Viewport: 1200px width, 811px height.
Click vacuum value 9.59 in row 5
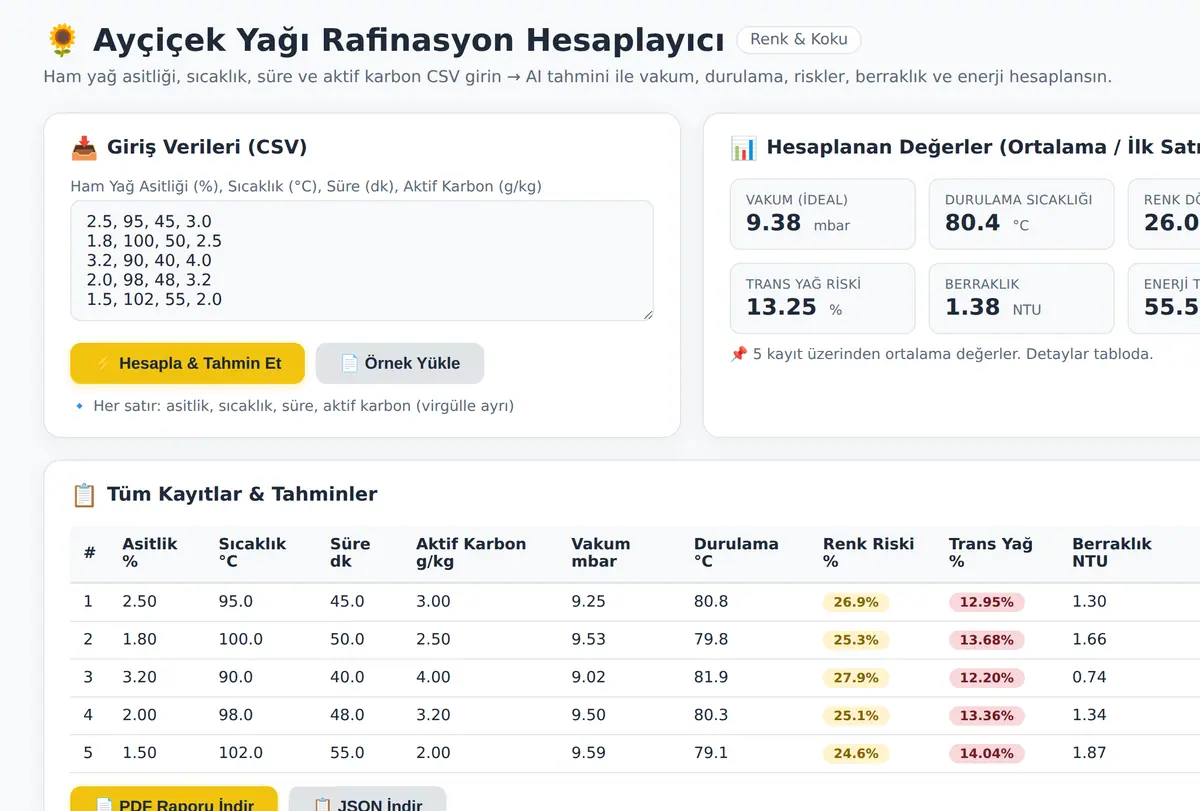click(x=588, y=753)
